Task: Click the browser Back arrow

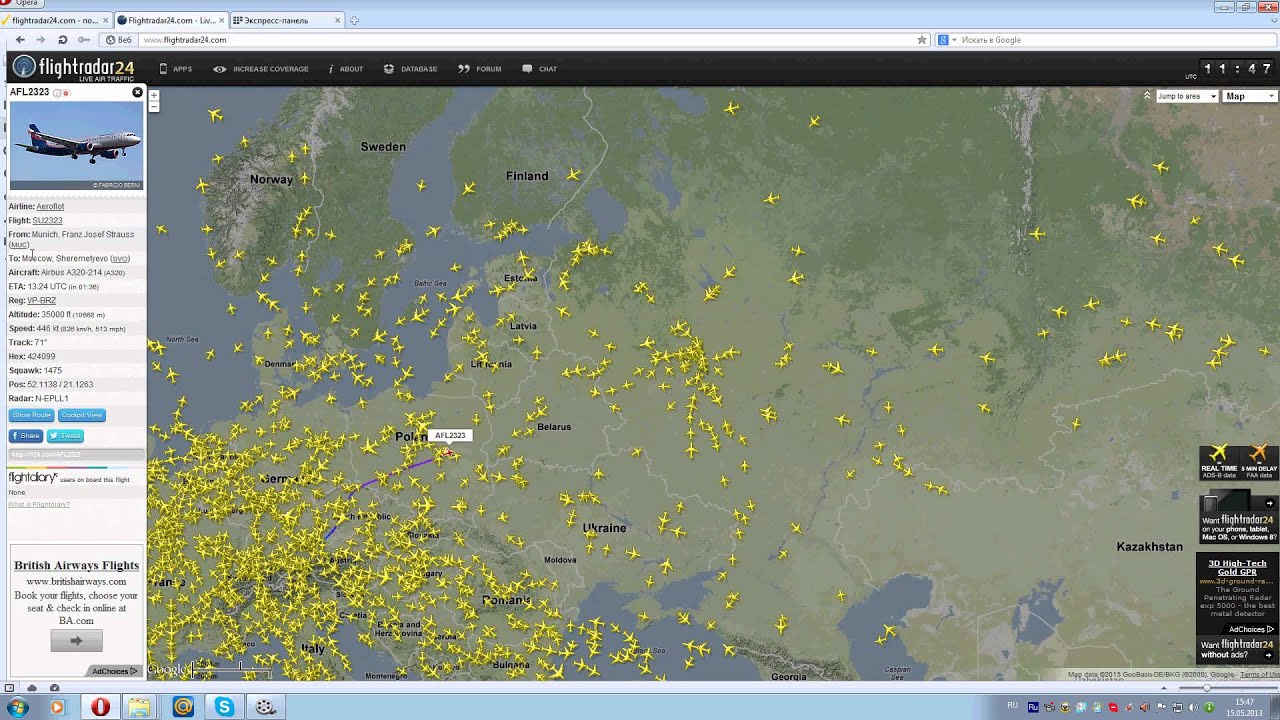Action: tap(20, 40)
